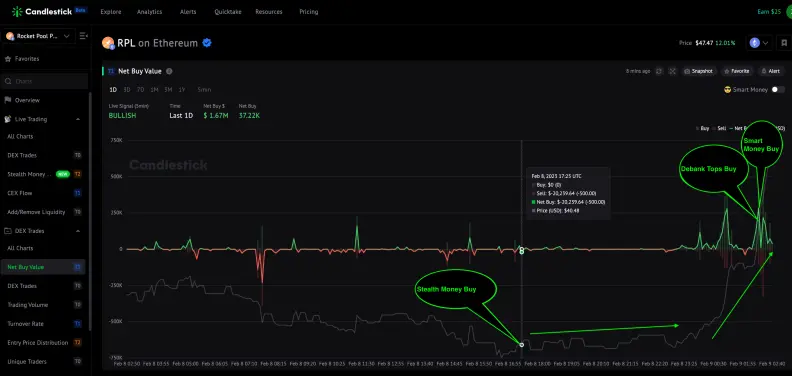Open the Analytics menu
Screen dimensions: 792x376
[x=149, y=12]
